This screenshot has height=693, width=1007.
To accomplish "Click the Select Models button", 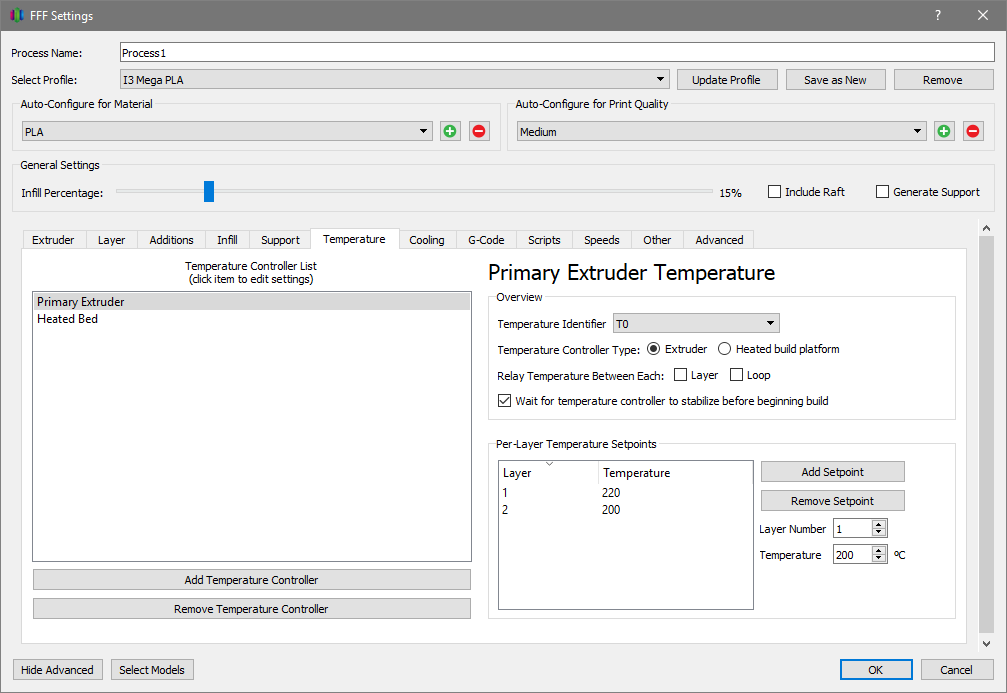I will click(x=152, y=669).
